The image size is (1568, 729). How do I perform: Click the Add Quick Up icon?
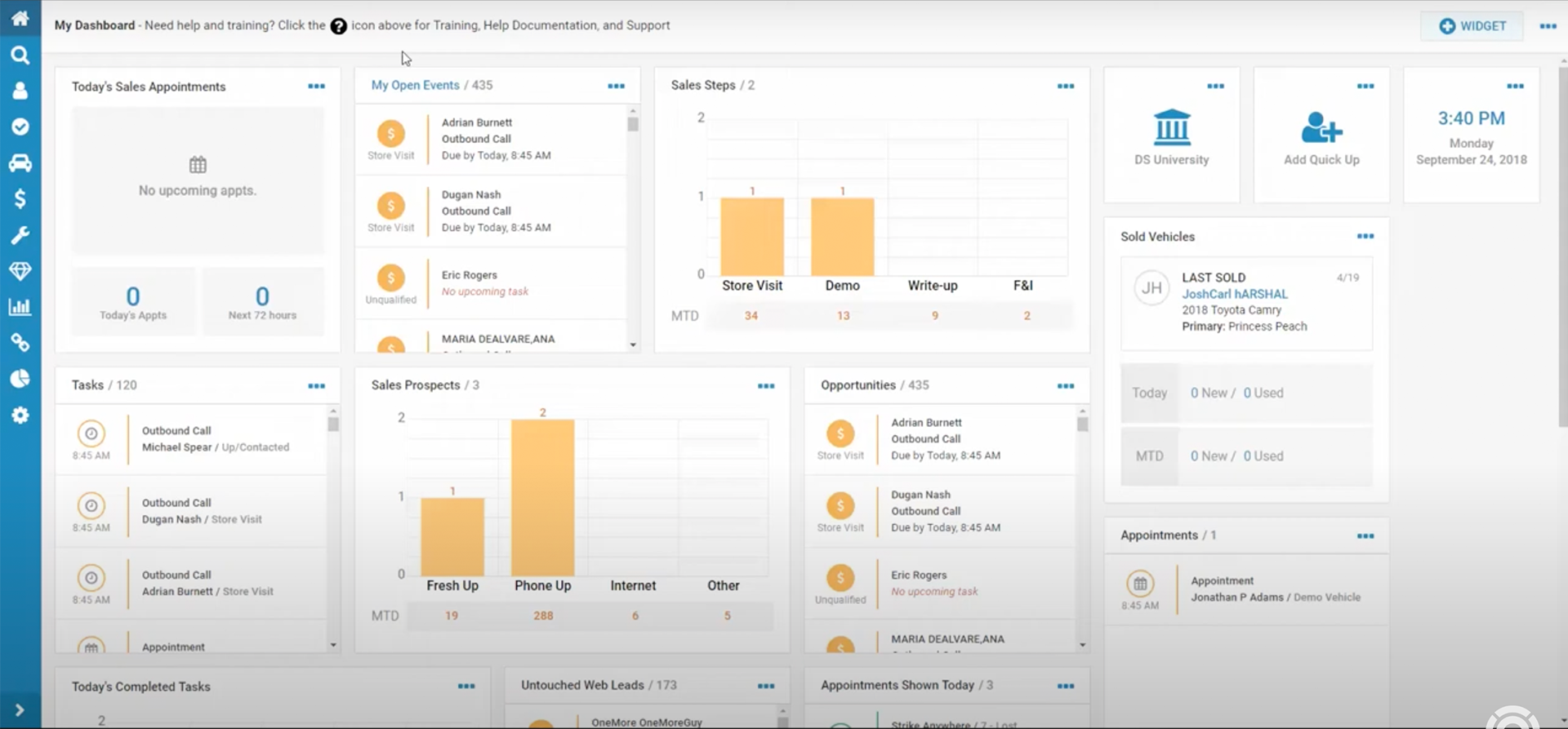click(1321, 128)
